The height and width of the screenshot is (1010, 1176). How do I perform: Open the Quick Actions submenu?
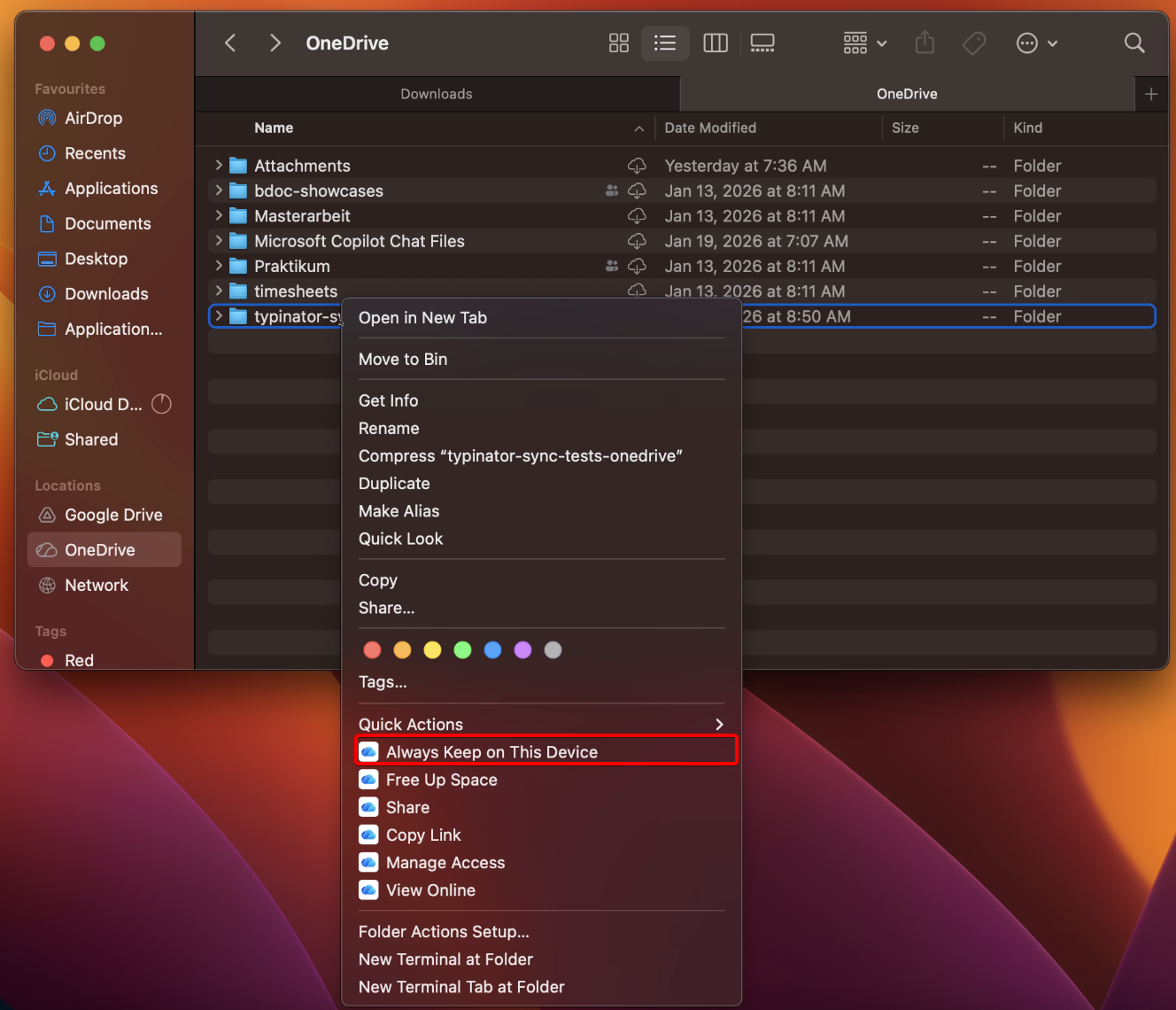[540, 724]
